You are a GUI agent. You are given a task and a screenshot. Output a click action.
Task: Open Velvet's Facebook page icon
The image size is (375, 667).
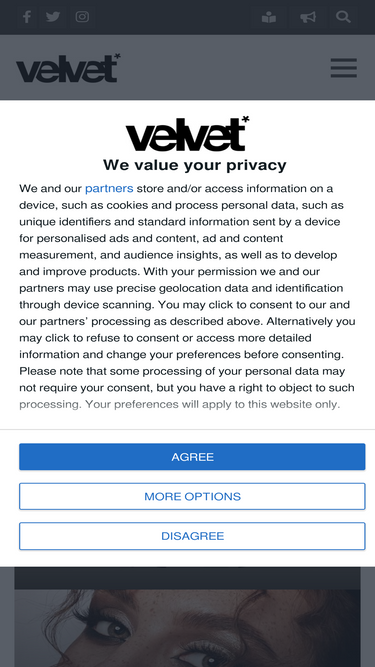click(x=27, y=17)
